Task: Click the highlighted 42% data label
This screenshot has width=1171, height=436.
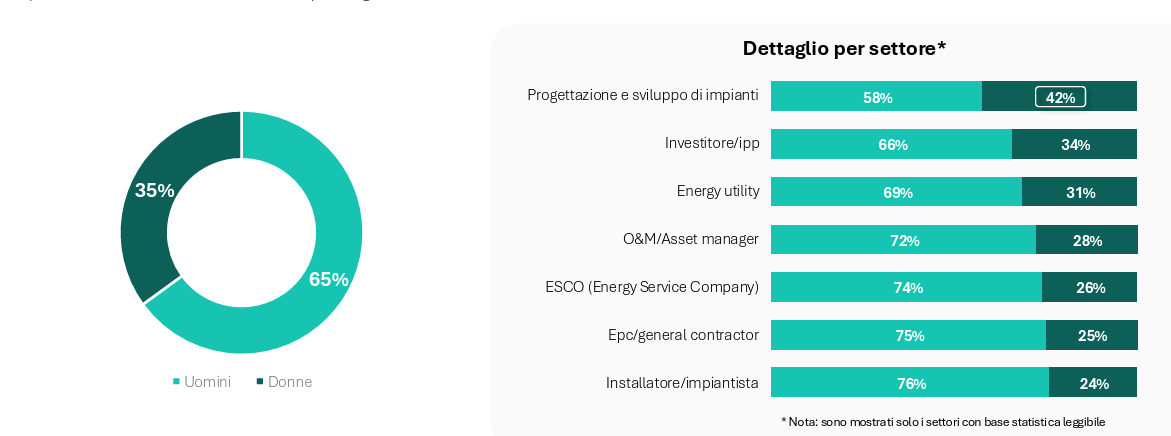Action: pyautogui.click(x=1060, y=97)
